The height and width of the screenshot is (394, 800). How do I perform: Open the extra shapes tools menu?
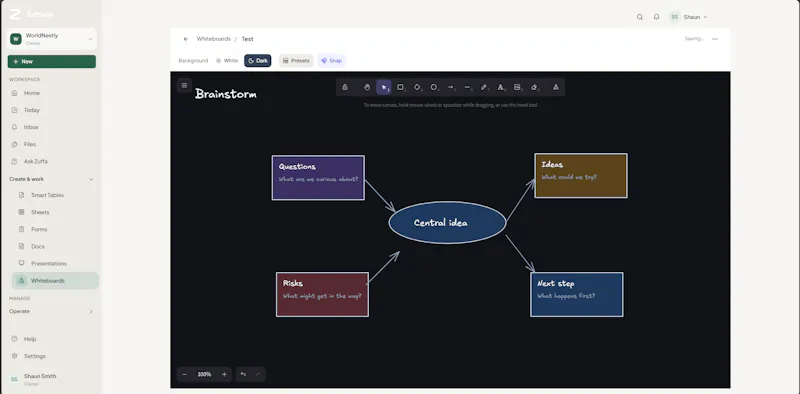[x=556, y=87]
